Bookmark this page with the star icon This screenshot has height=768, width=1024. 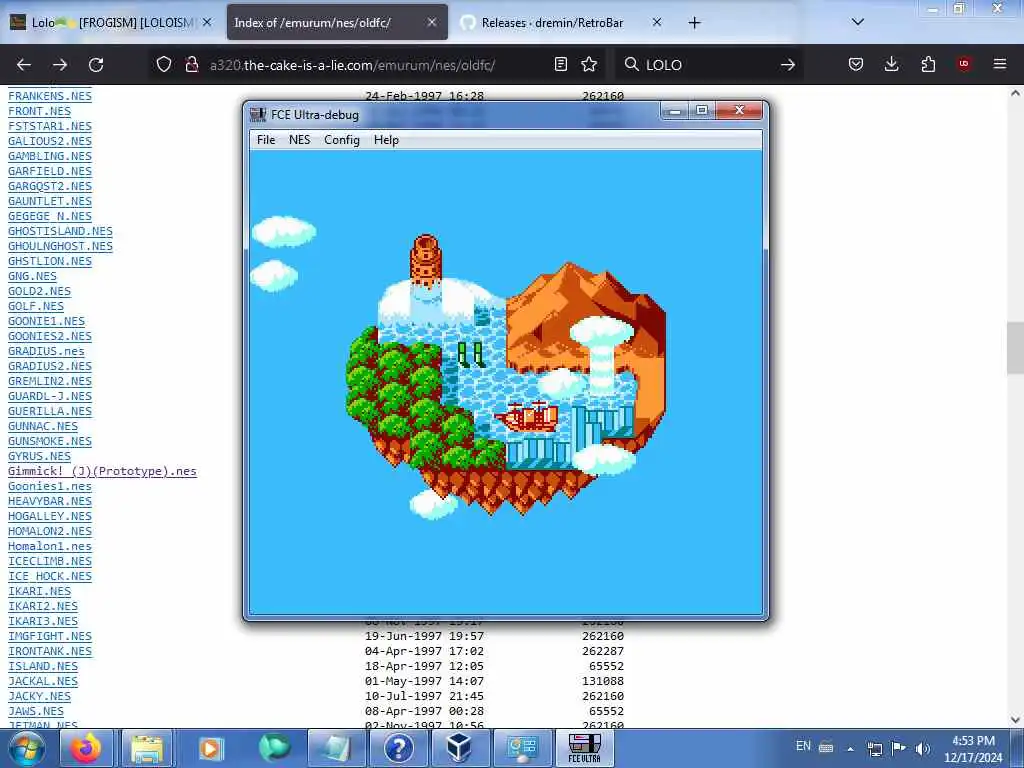[589, 64]
